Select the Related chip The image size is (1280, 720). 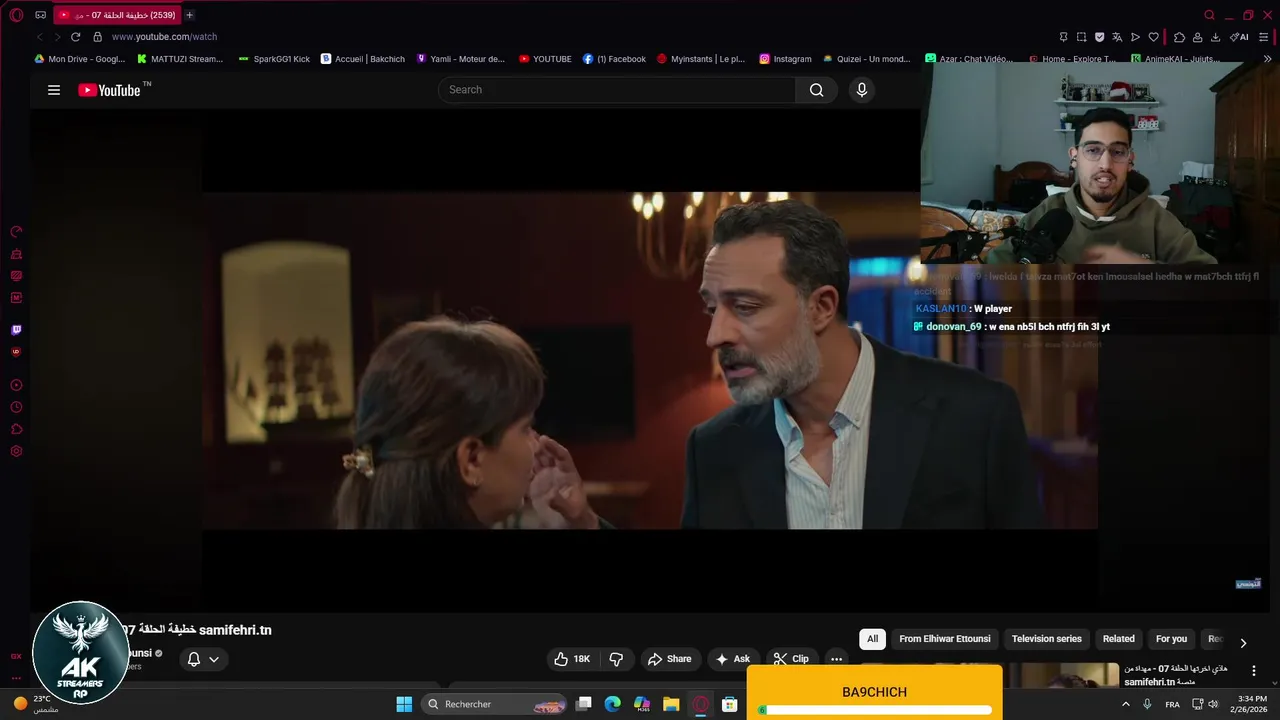coord(1119,639)
